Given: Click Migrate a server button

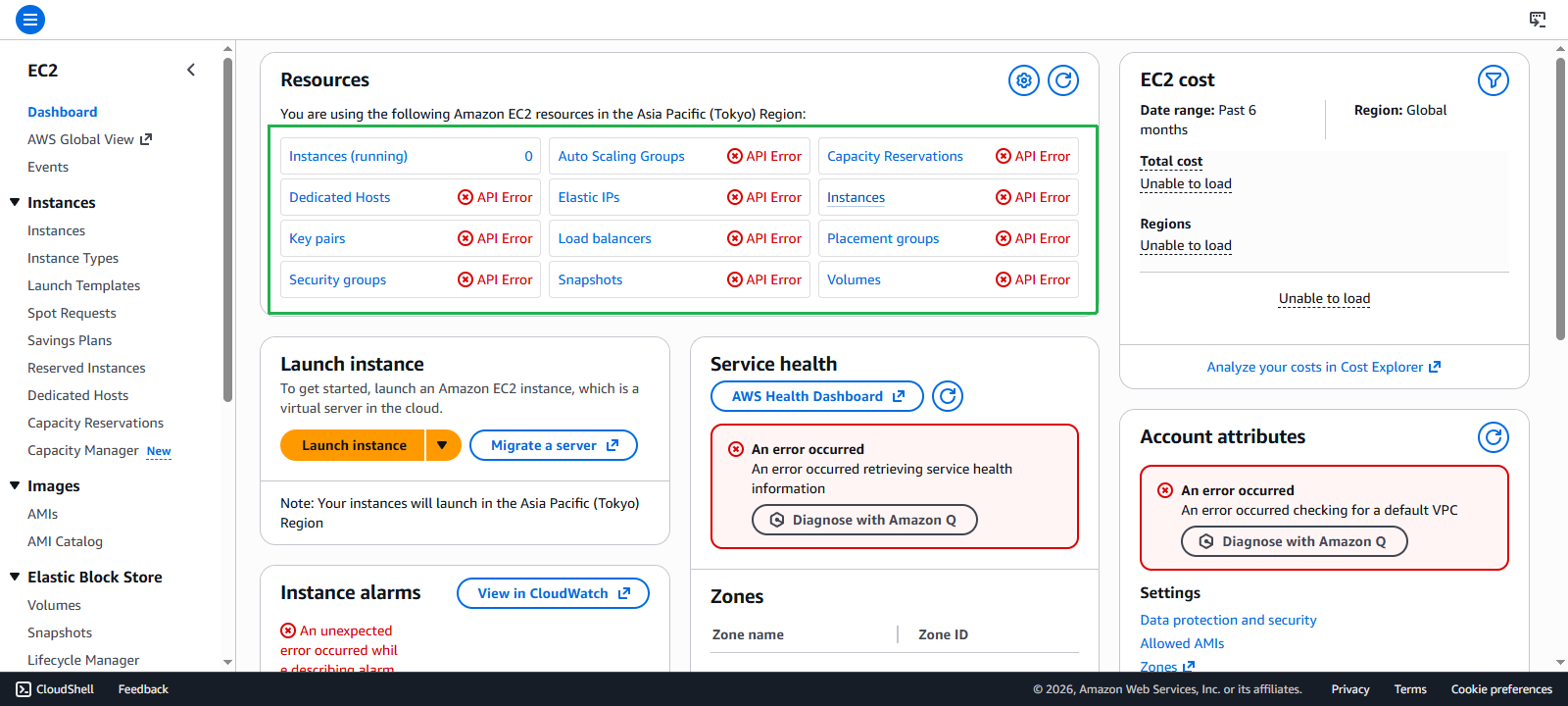Looking at the screenshot, I should tap(554, 445).
